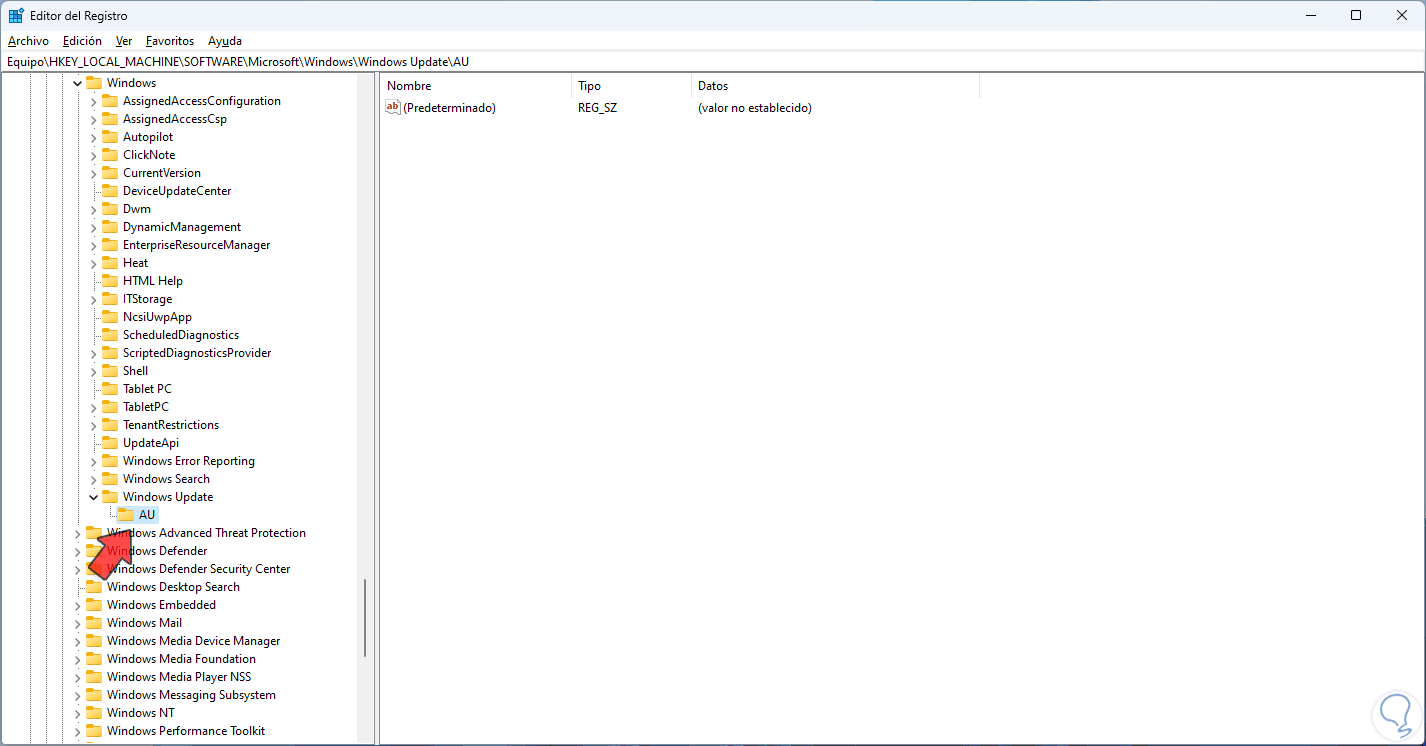
Task: Click the registry path address bar
Action: pos(713,62)
